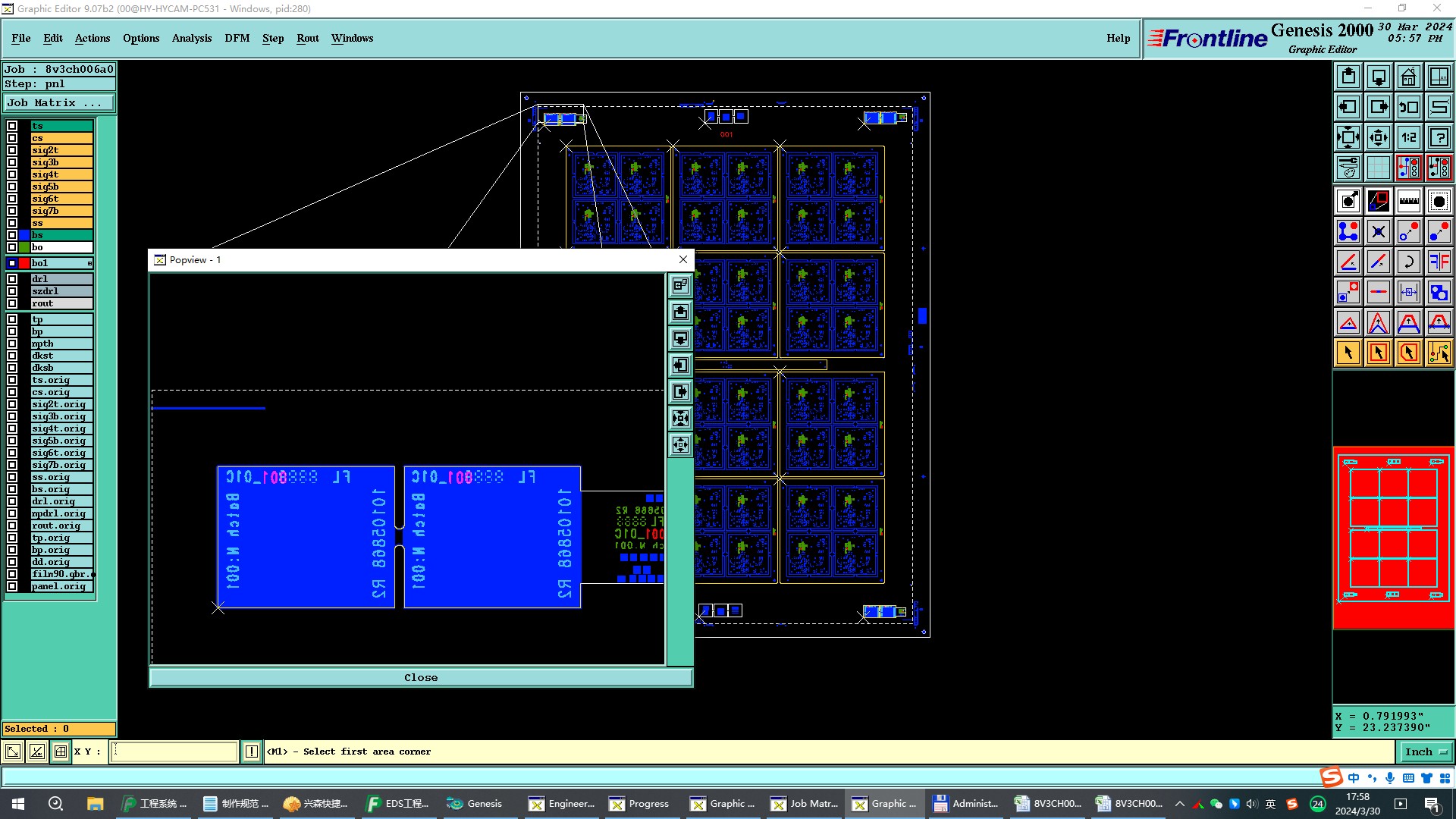The width and height of the screenshot is (1456, 819).
Task: Open the Analysis menu
Action: (191, 38)
